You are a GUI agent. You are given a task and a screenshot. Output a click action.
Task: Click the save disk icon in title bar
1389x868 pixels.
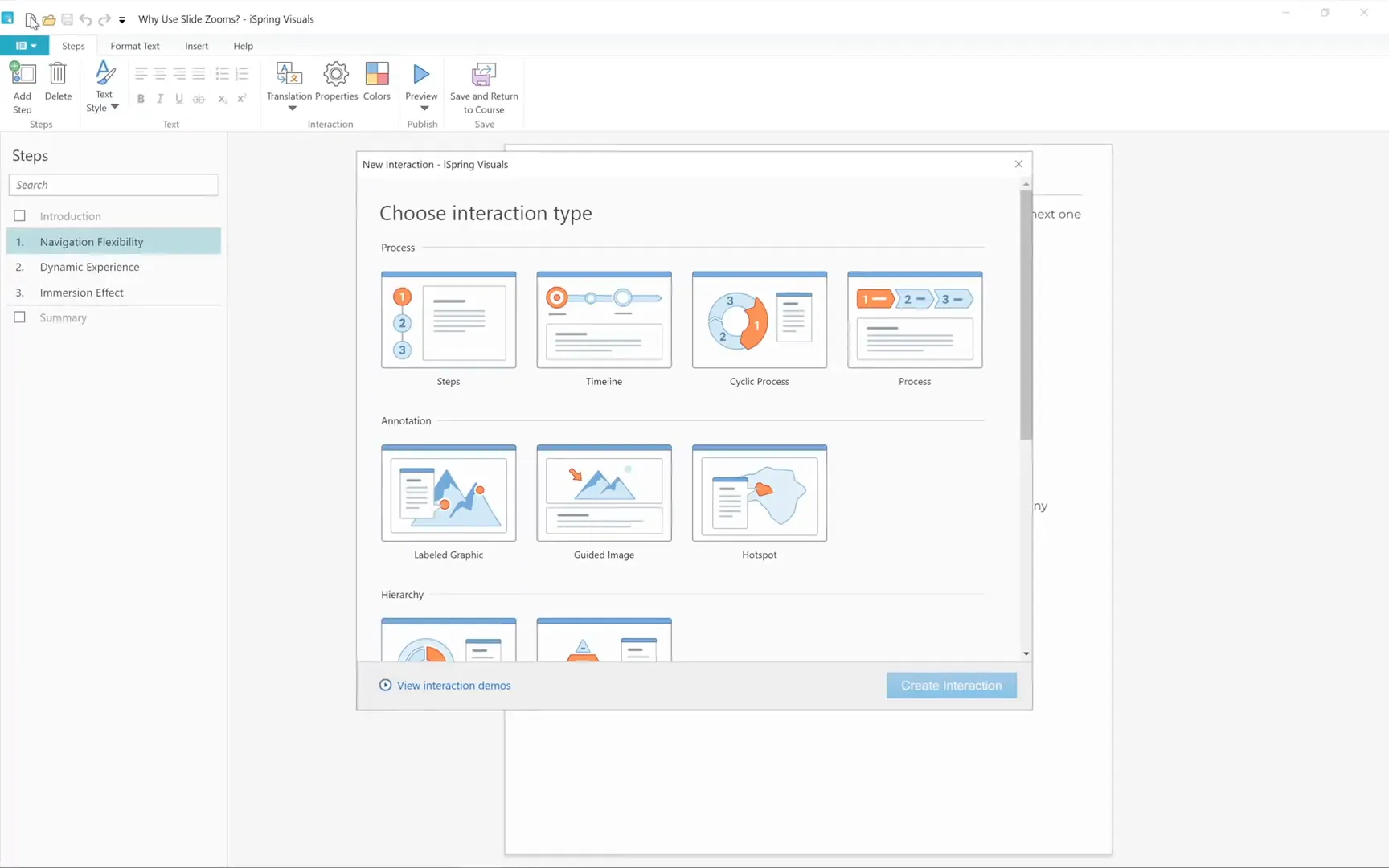(x=68, y=19)
